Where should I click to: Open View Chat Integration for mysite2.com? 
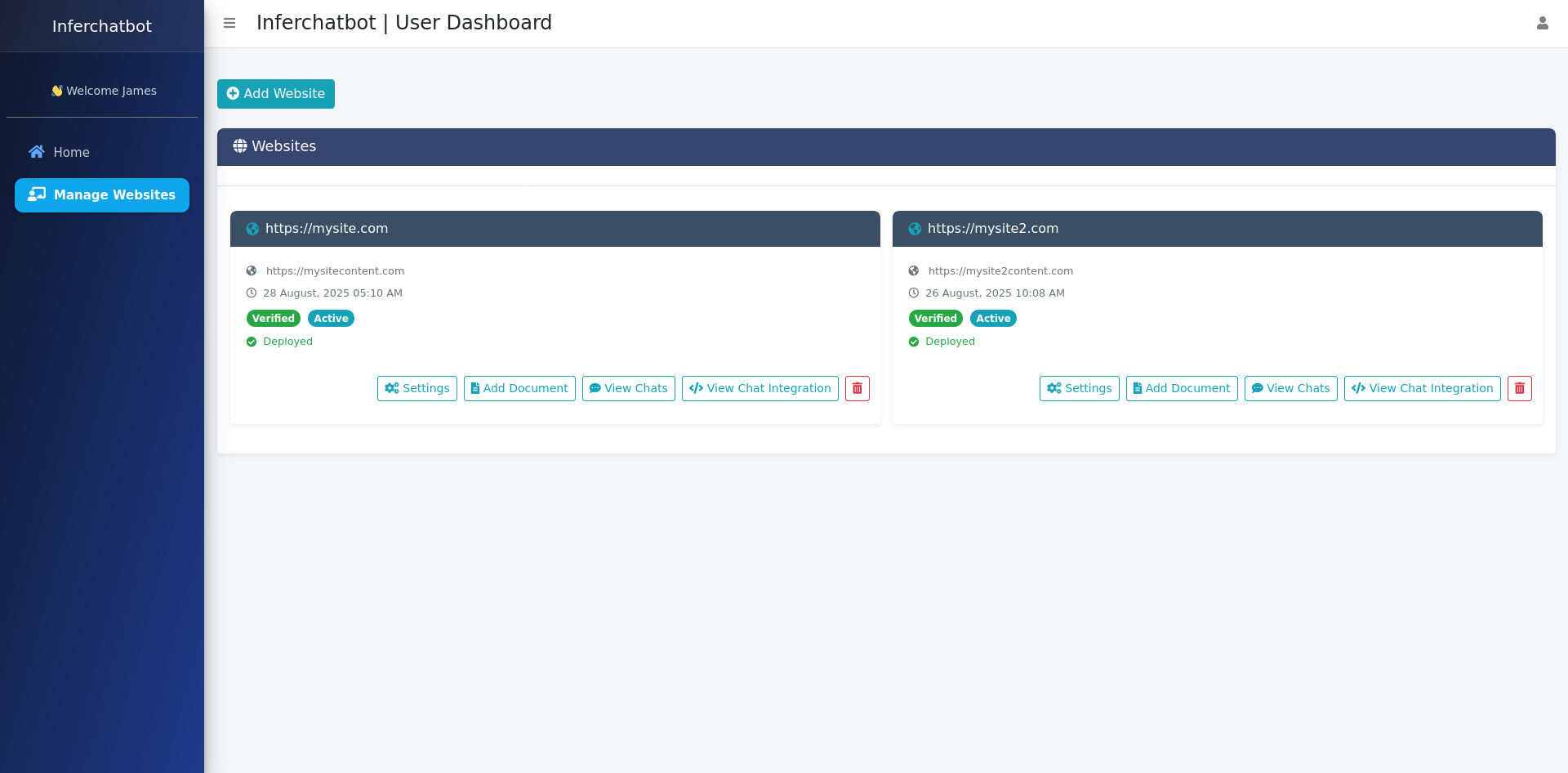coord(1422,388)
